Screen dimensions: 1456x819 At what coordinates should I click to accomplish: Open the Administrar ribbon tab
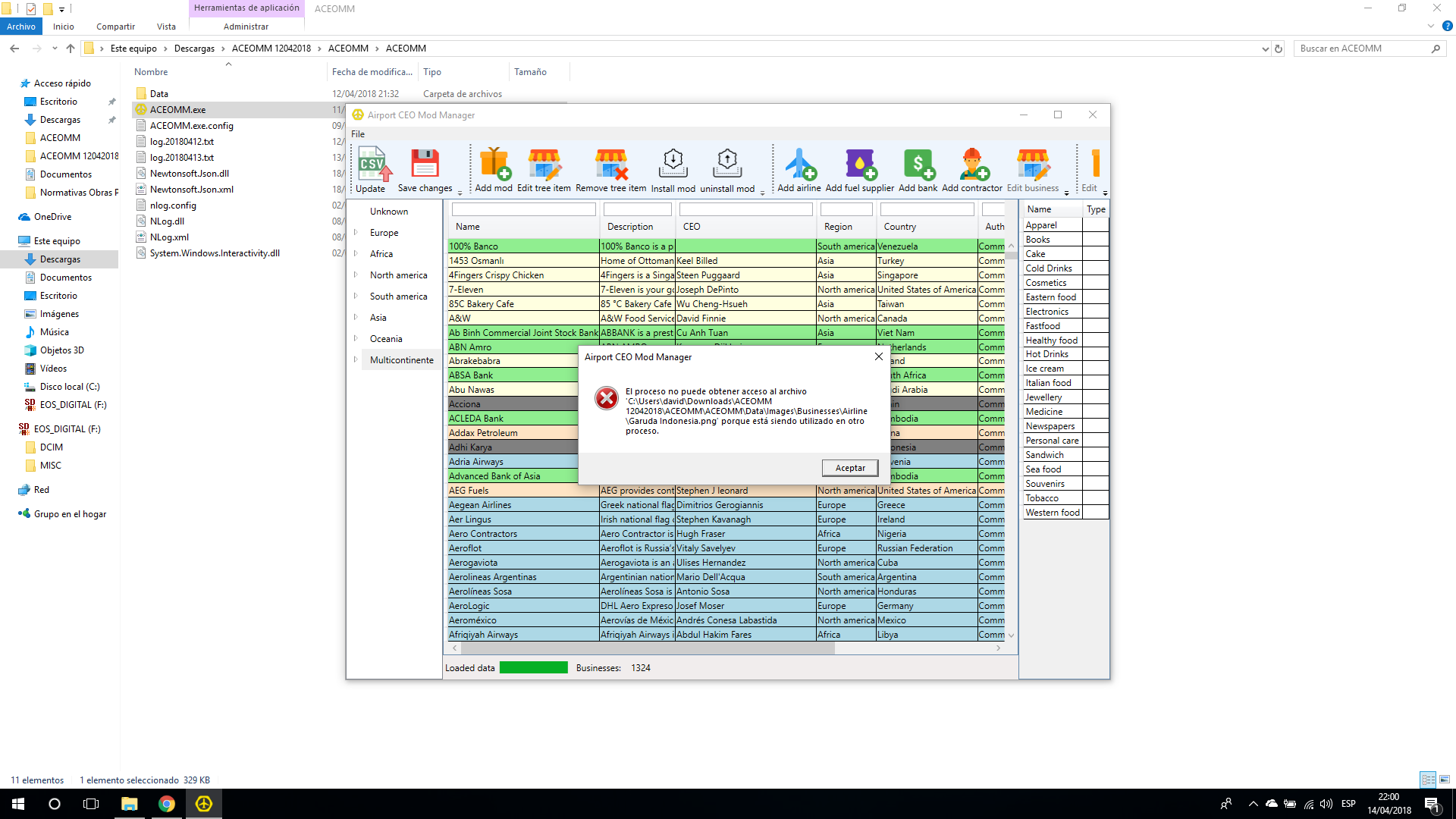click(x=246, y=27)
